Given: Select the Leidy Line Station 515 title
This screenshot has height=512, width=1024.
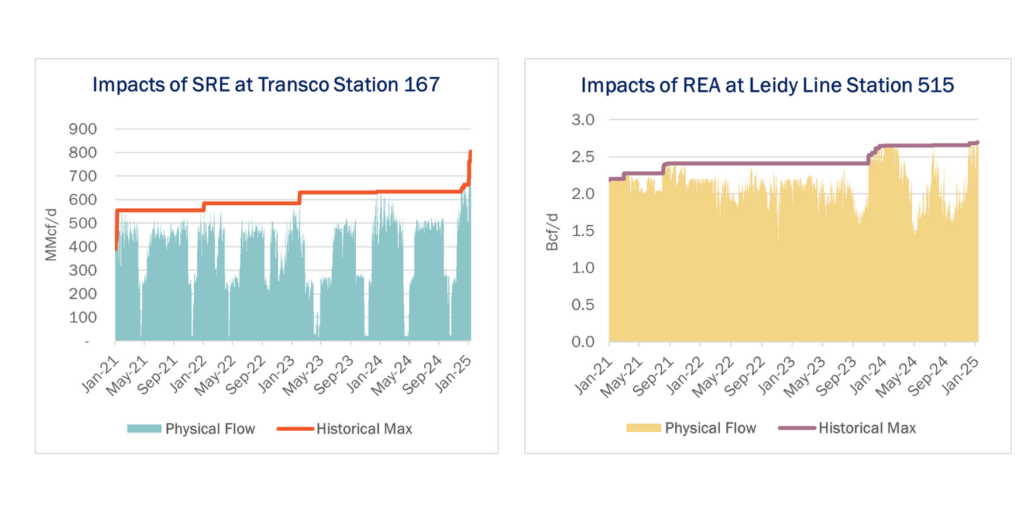Looking at the screenshot, I should point(753,86).
